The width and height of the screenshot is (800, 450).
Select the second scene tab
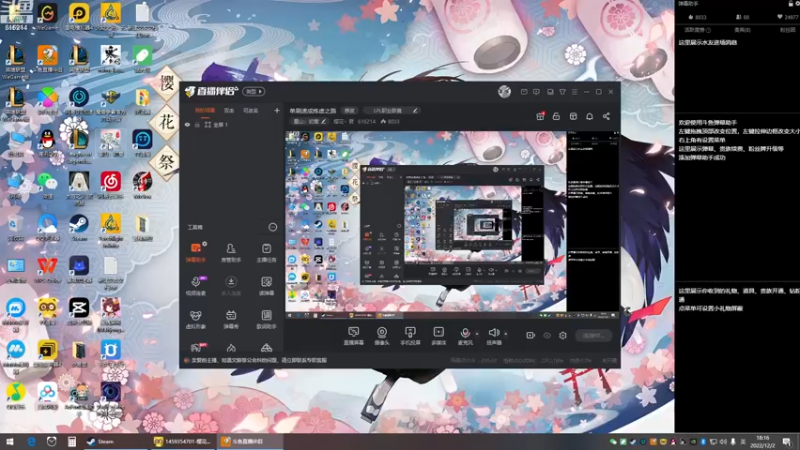tap(229, 110)
